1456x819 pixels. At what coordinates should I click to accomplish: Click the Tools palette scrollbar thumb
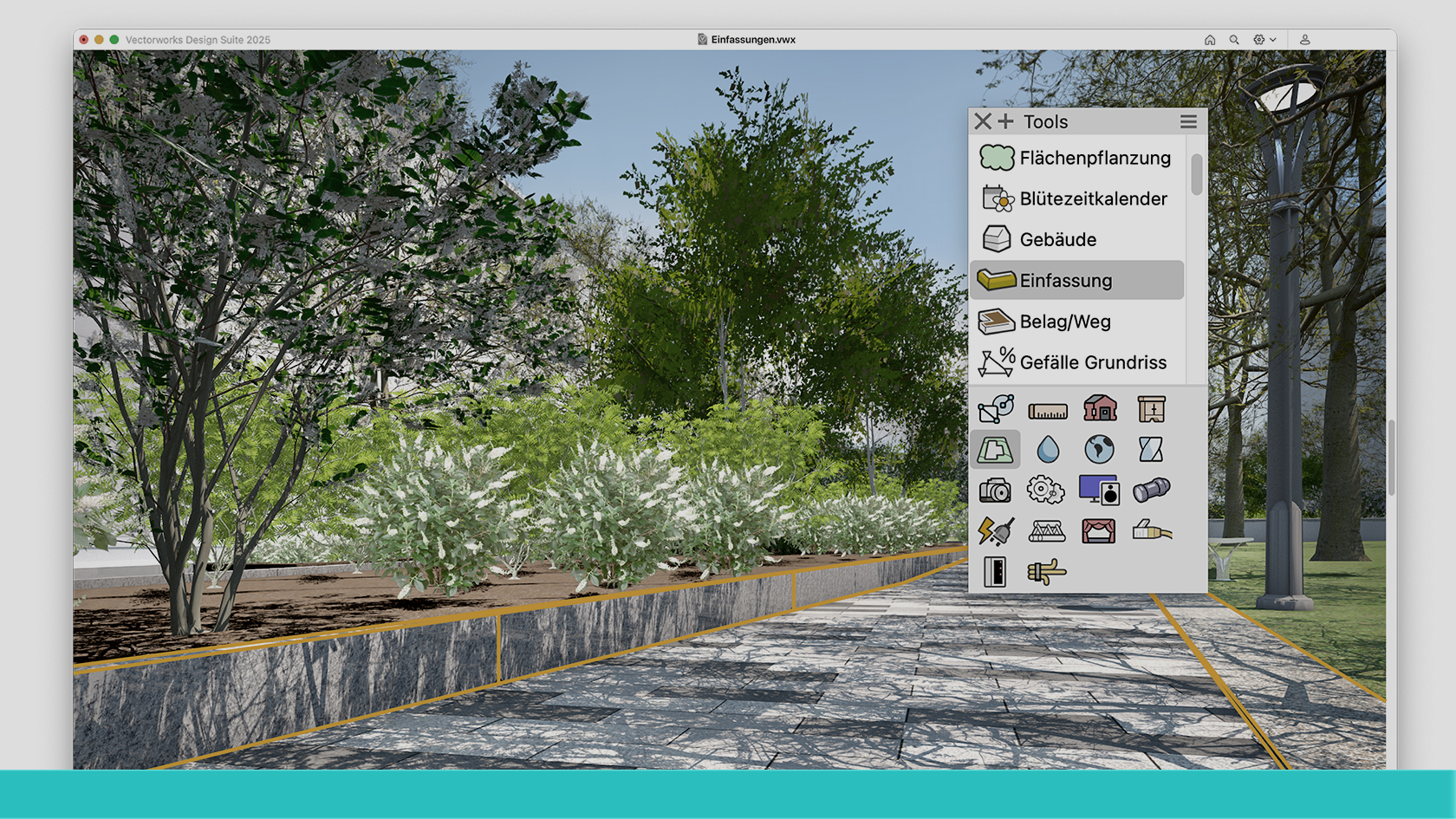coord(1196,174)
